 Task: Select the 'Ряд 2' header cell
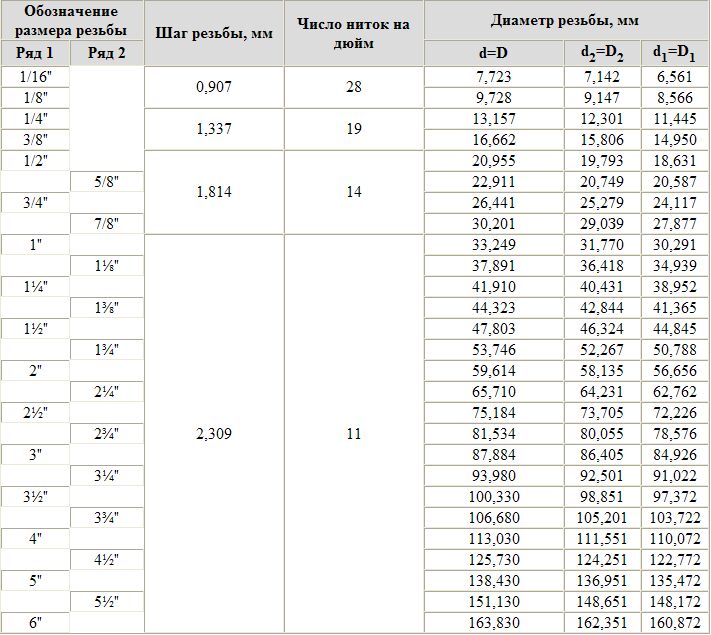pyautogui.click(x=107, y=53)
